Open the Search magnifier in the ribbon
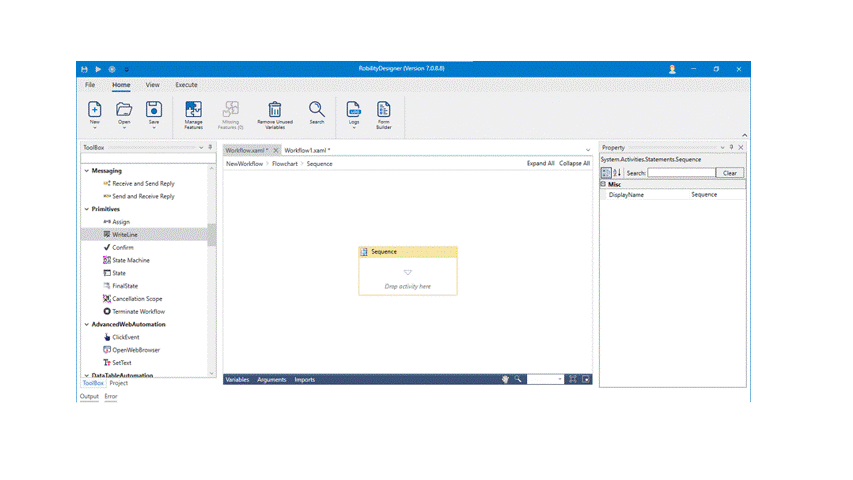 point(316,109)
